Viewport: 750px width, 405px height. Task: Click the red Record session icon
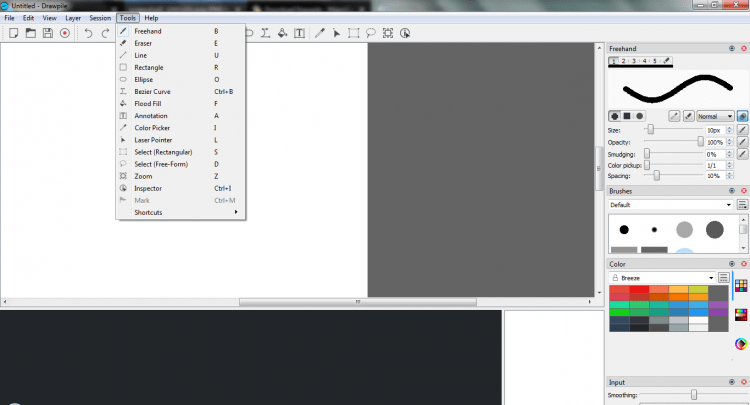pos(64,33)
